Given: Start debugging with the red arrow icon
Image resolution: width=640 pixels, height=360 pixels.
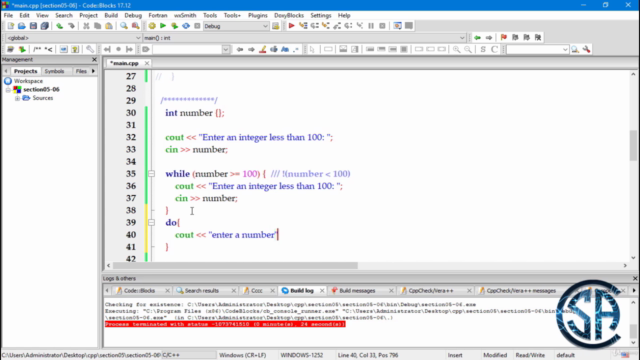Looking at the screenshot, I should pyautogui.click(x=291, y=26).
